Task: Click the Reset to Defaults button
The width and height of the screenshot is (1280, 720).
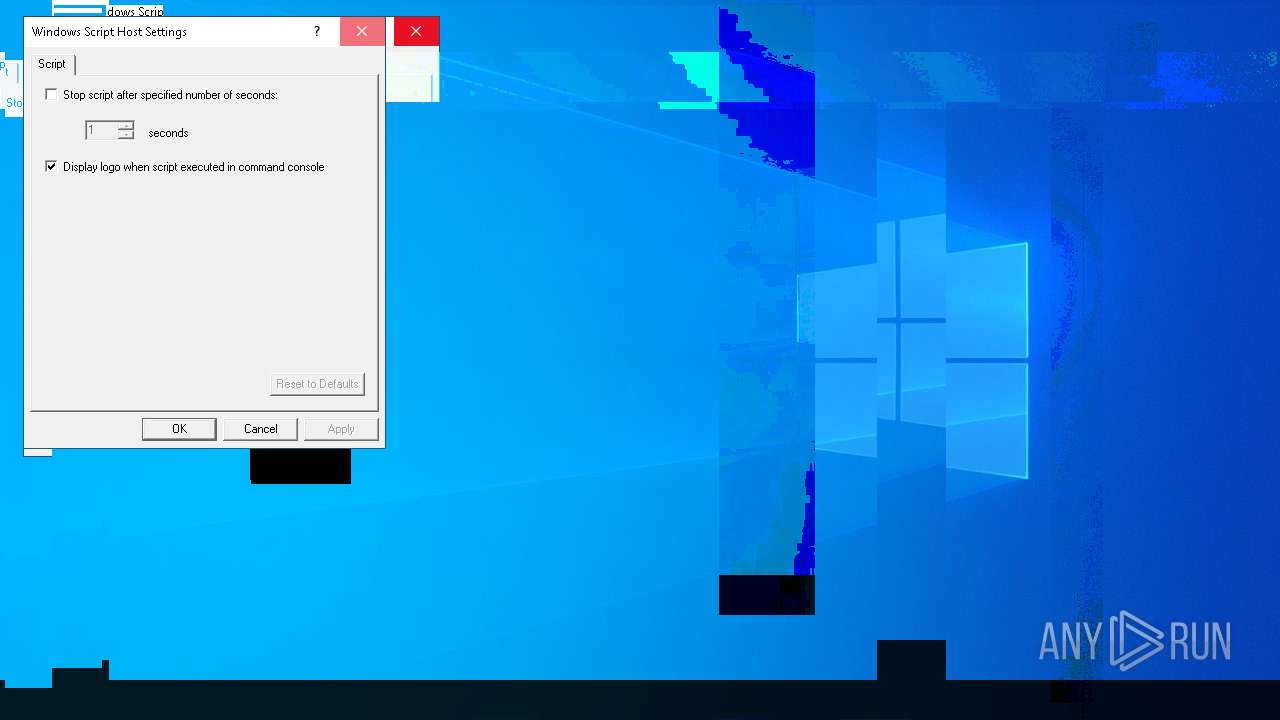Action: [317, 384]
